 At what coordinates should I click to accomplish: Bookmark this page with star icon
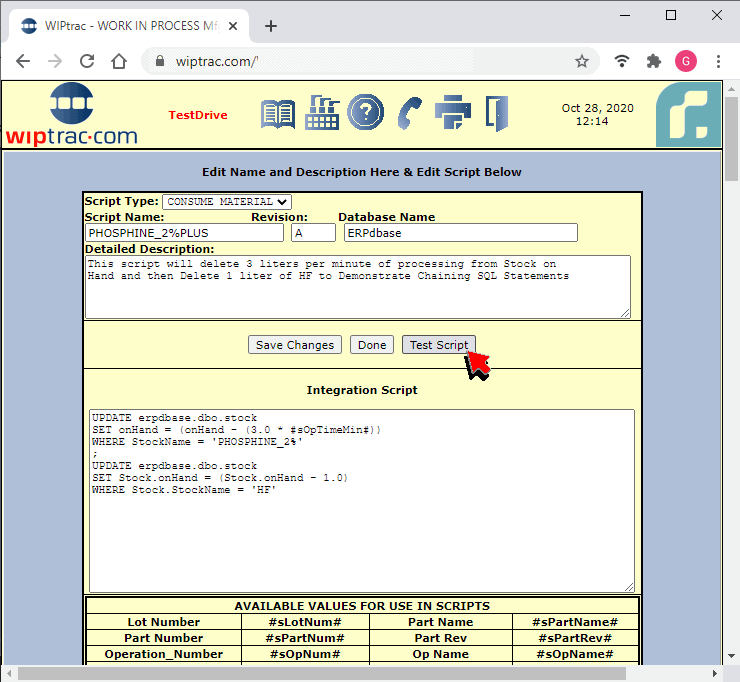click(582, 61)
